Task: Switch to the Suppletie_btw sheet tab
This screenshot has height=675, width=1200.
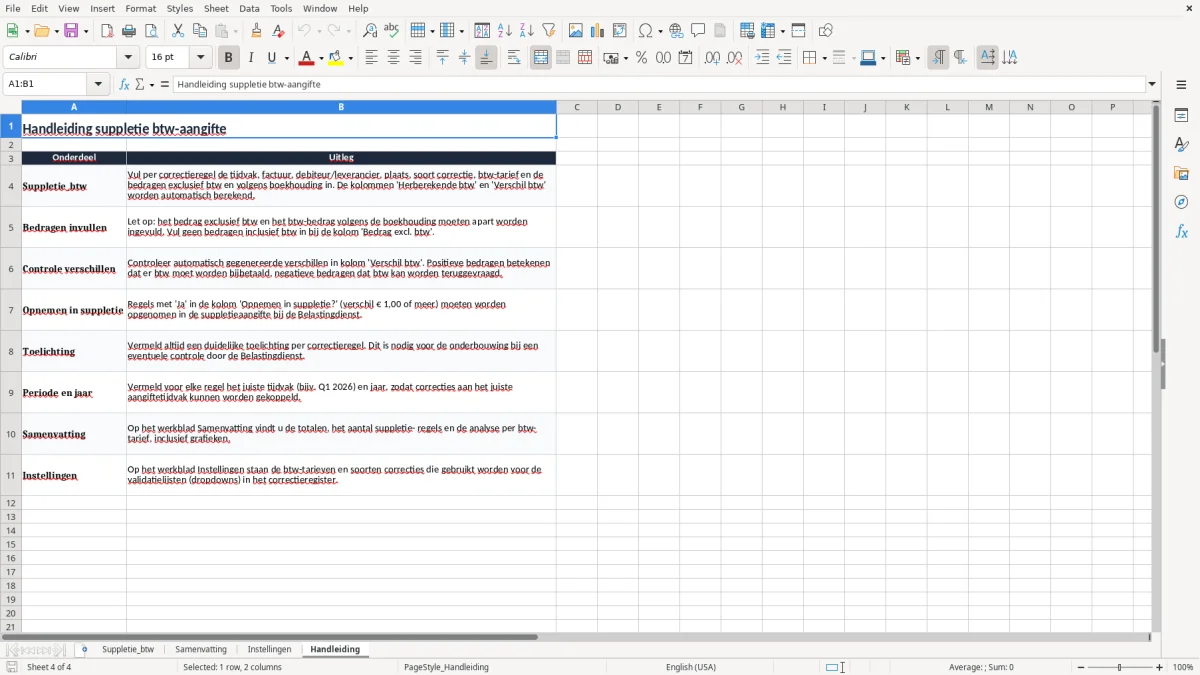Action: pos(128,650)
